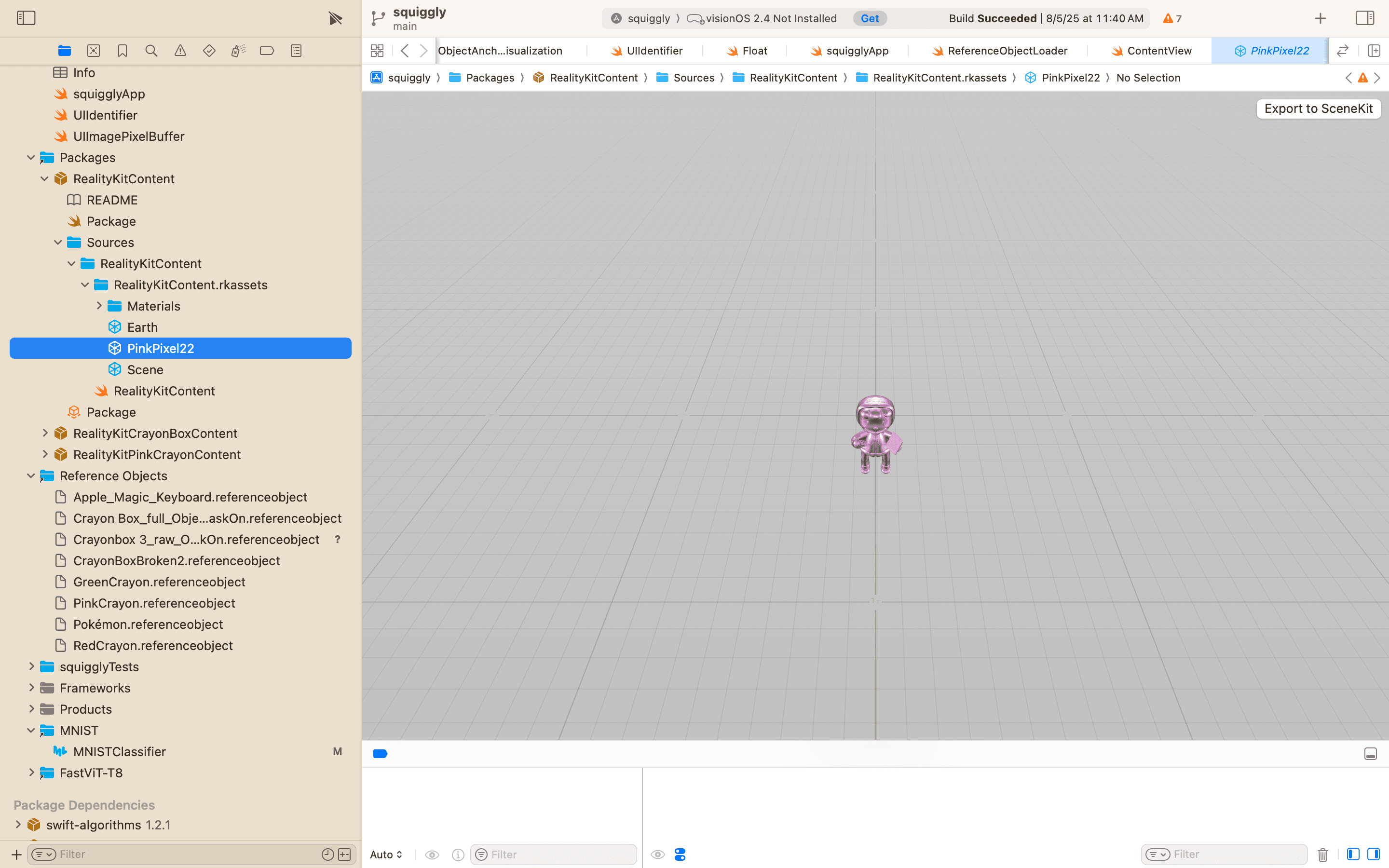Open the Find navigator magnifier icon

(x=151, y=51)
